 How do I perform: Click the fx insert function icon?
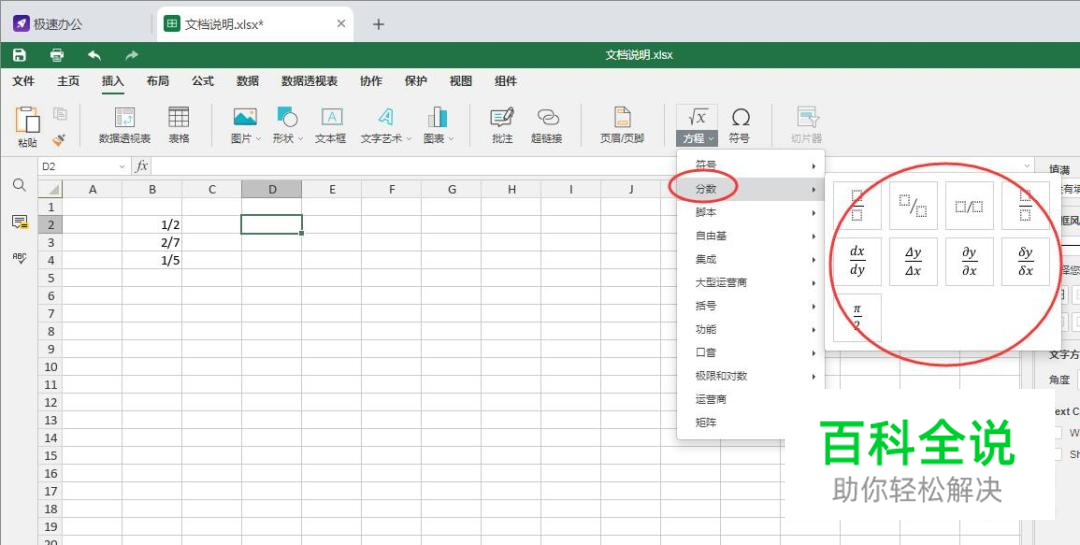click(141, 166)
